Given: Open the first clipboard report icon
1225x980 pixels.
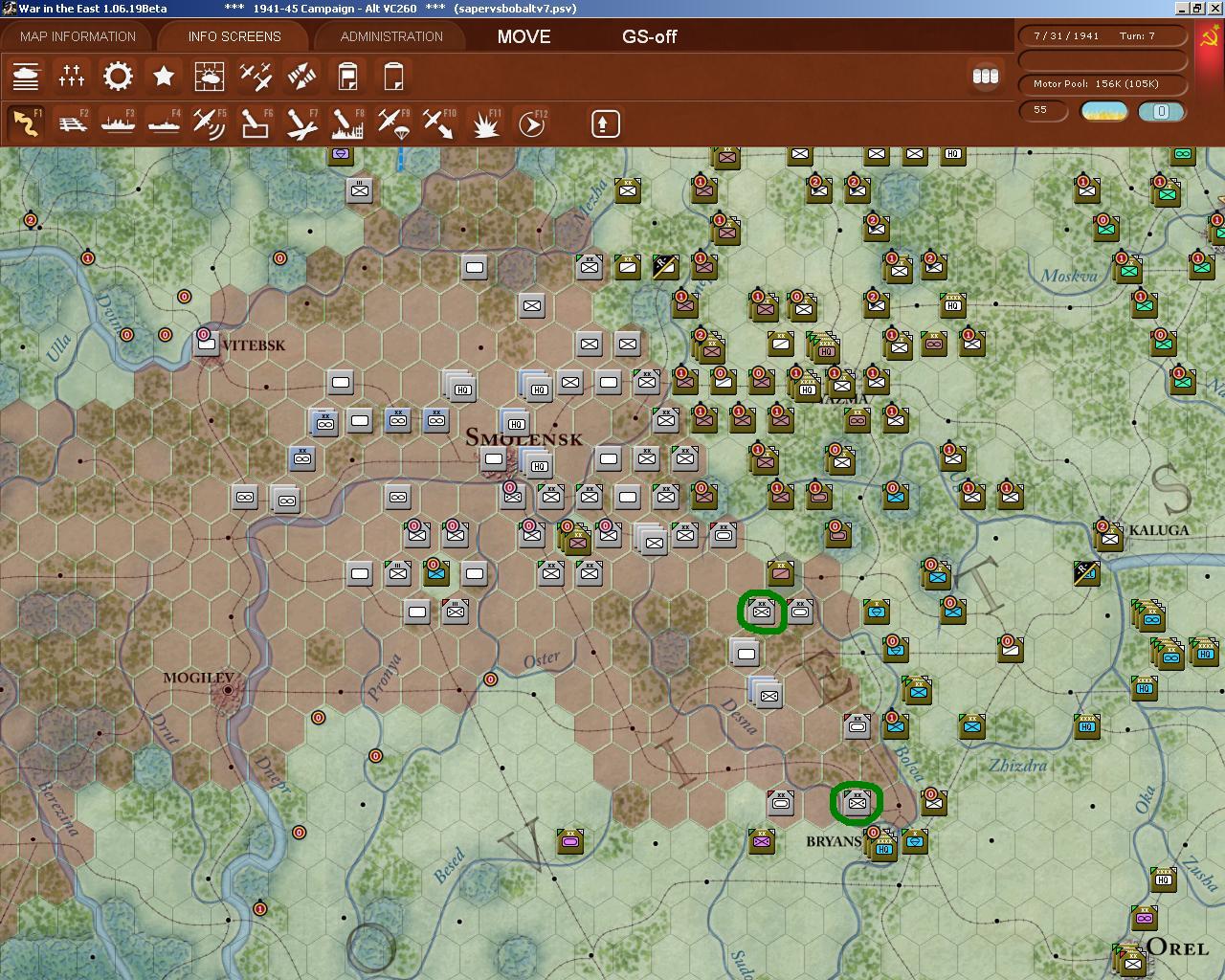Looking at the screenshot, I should (x=347, y=76).
